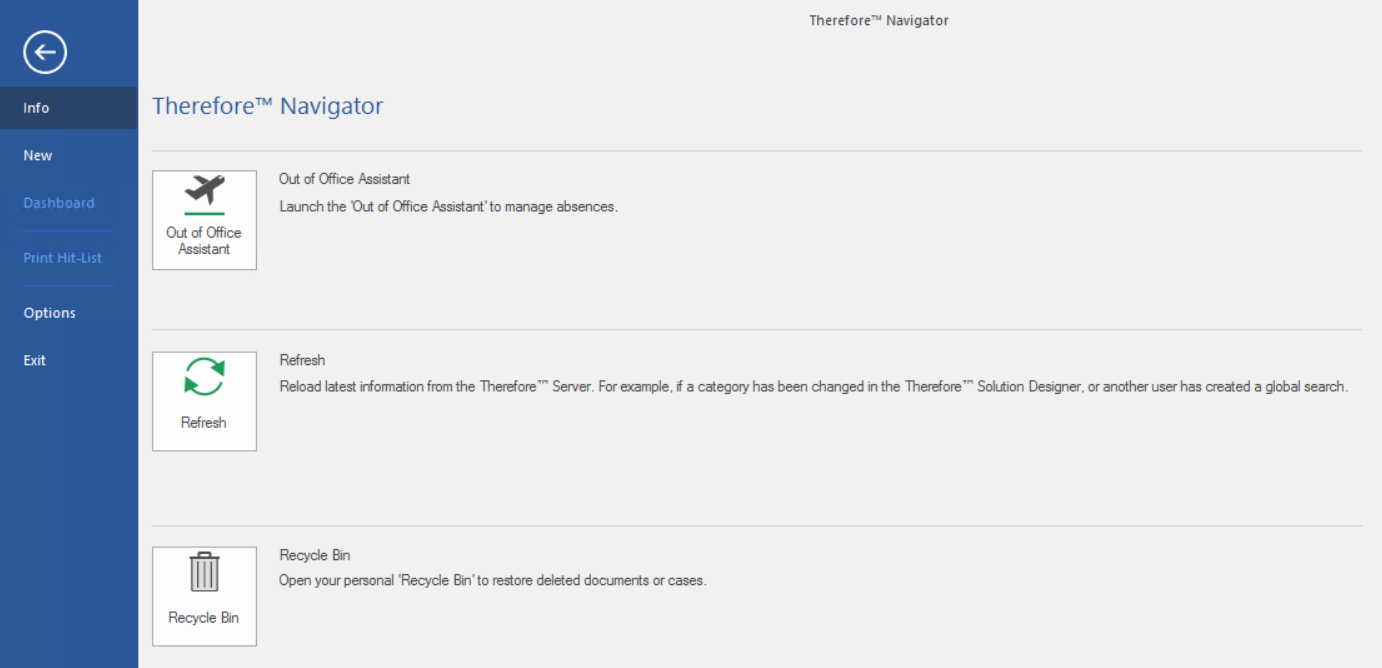The image size is (1382, 668).
Task: Switch to the New section
Action: (x=37, y=155)
